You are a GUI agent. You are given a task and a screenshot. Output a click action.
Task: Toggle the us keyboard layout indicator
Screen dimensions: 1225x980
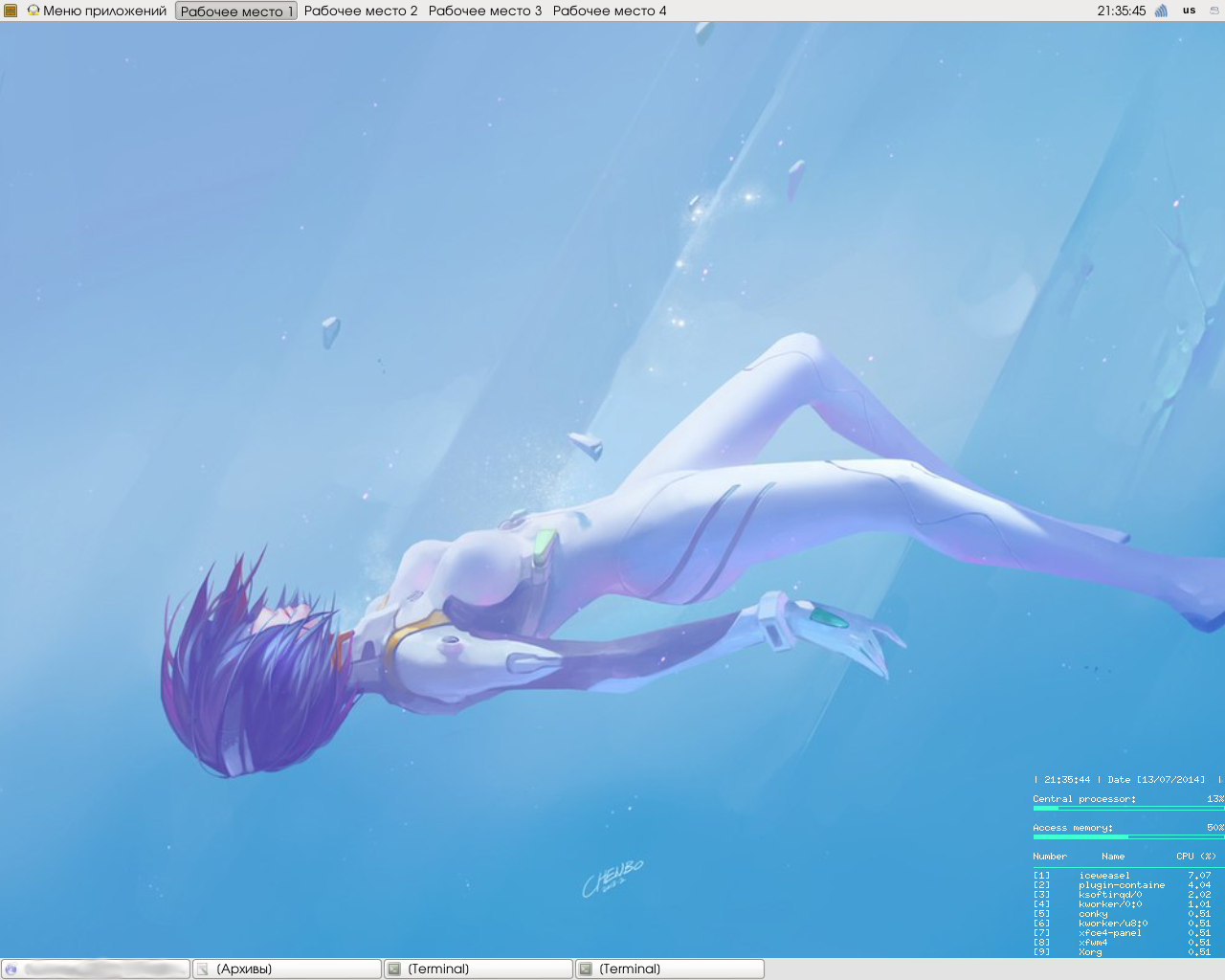point(1190,11)
